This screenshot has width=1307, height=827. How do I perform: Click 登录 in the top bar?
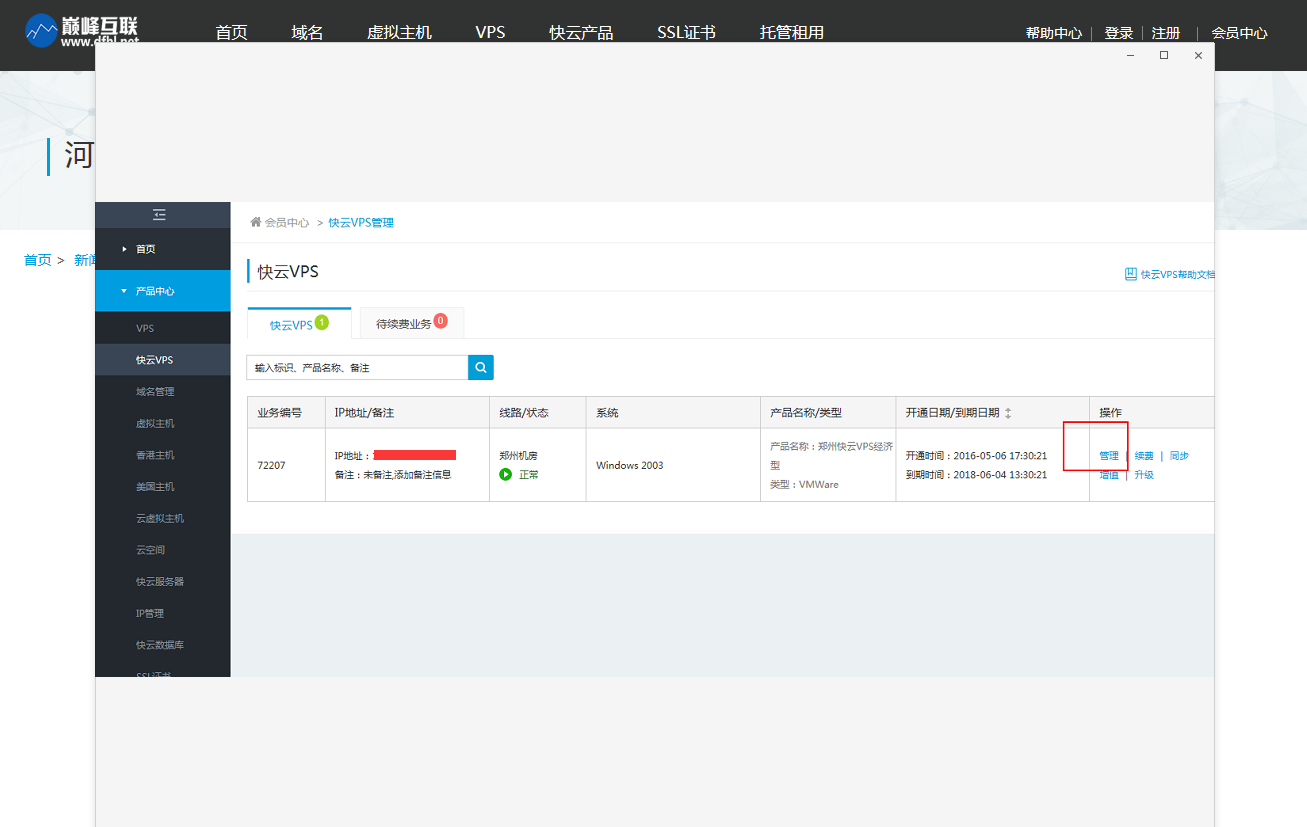(1118, 33)
